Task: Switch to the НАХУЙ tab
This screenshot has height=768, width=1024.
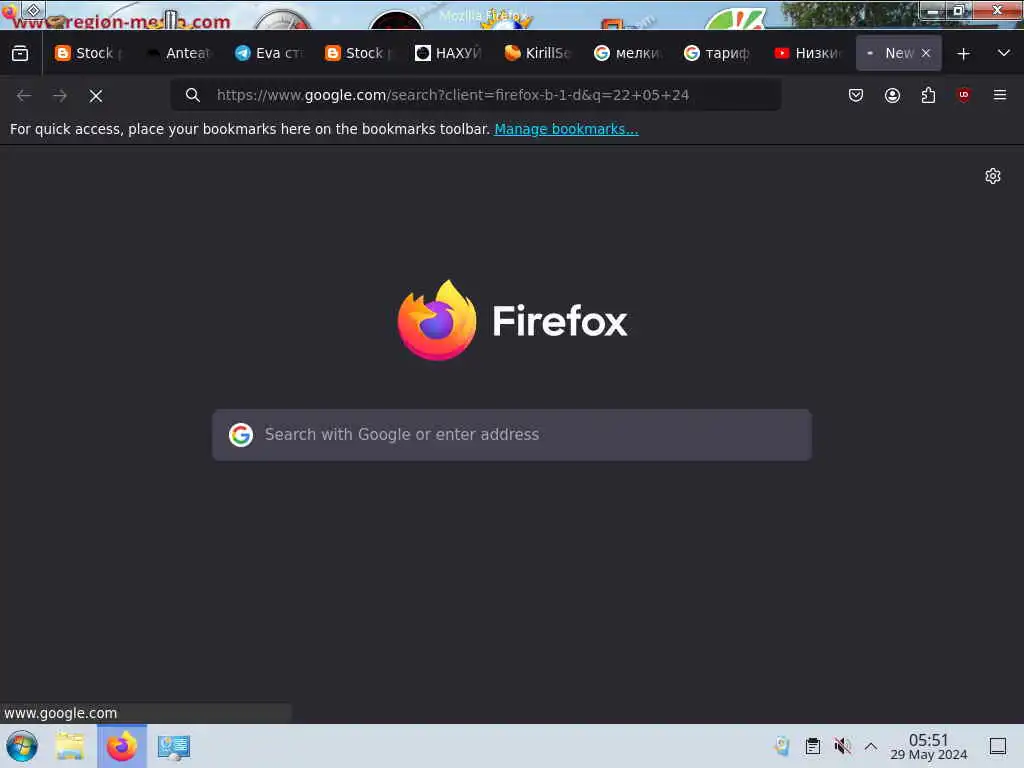Action: pyautogui.click(x=449, y=53)
